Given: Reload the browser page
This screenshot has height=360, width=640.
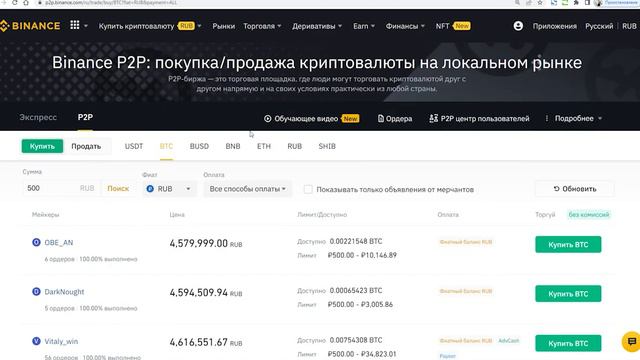Looking at the screenshot, I should pos(15,2).
